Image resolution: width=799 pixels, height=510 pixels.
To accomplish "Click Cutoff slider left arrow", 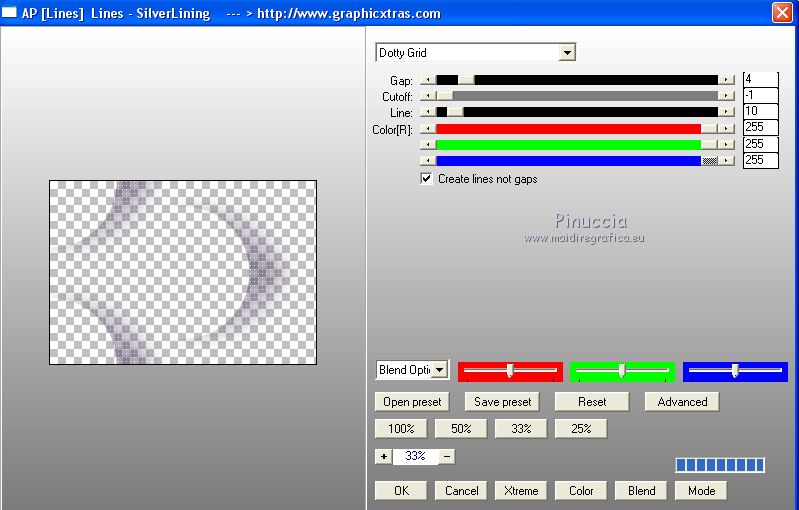I will pos(428,96).
